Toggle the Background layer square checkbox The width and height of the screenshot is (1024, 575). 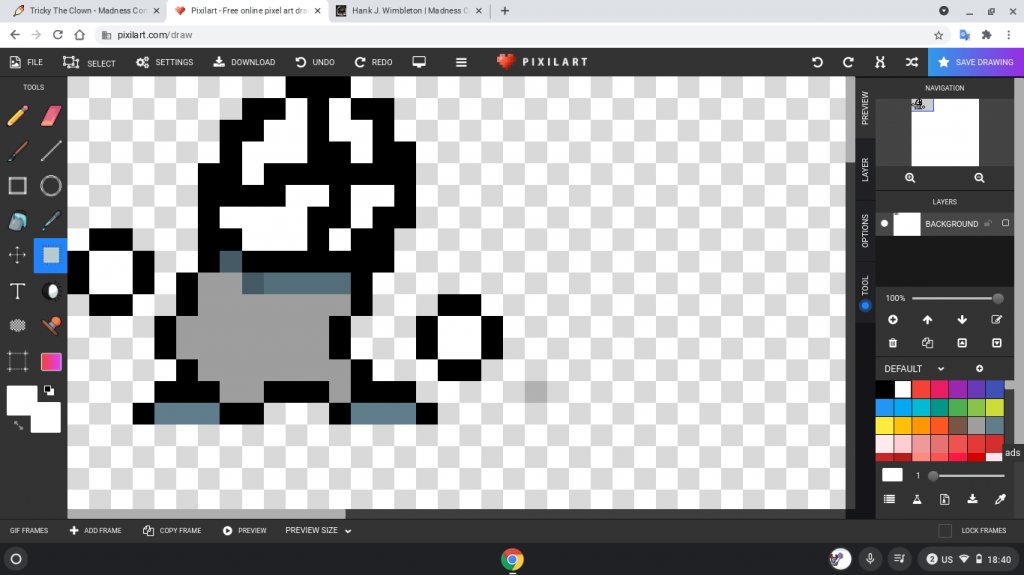coord(1006,223)
